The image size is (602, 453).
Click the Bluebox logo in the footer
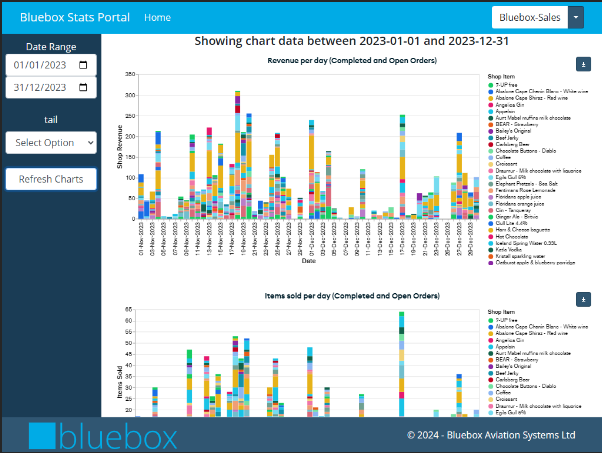[102, 436]
